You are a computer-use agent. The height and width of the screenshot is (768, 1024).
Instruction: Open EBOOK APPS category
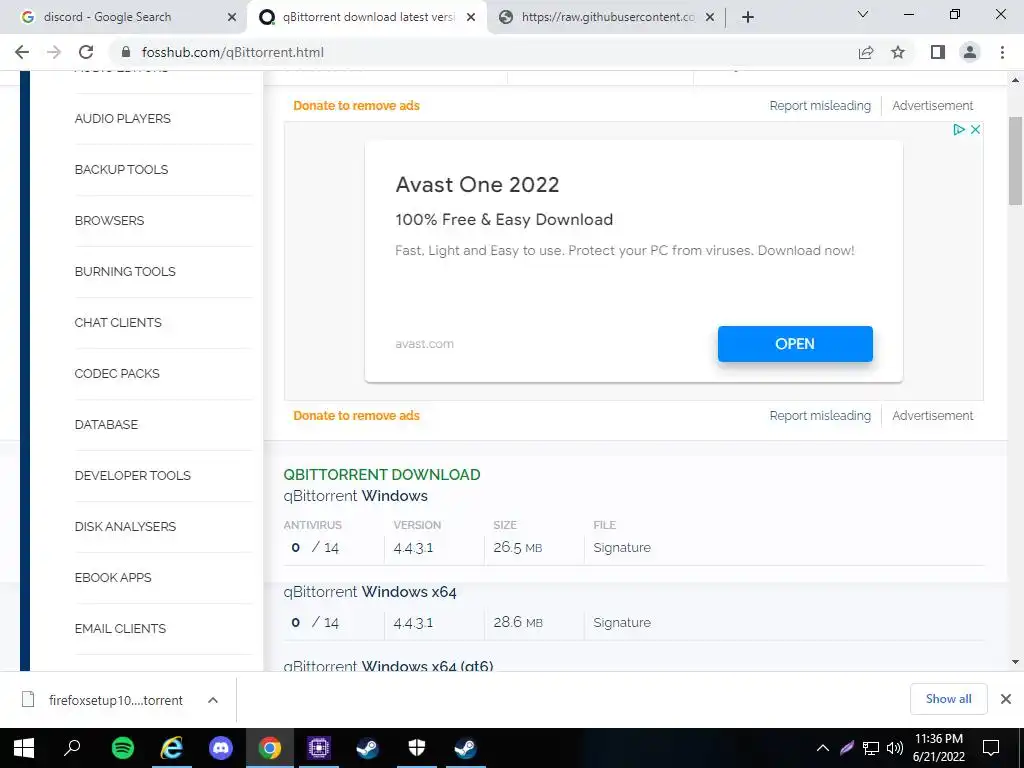pos(113,577)
